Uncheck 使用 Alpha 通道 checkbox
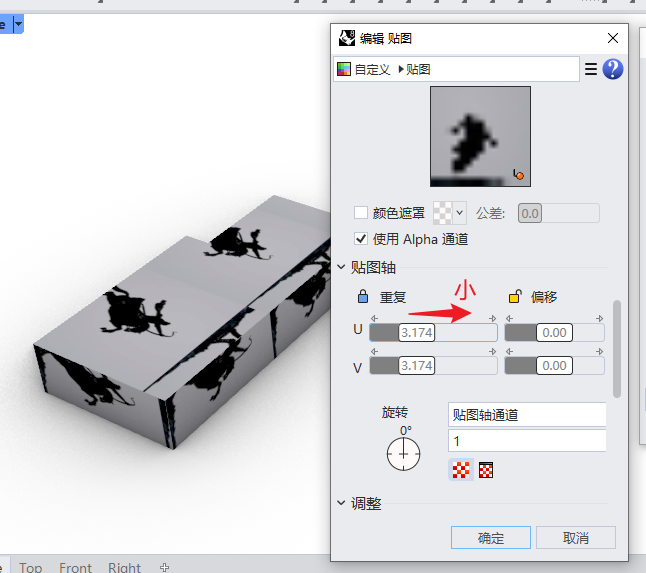 click(x=361, y=239)
